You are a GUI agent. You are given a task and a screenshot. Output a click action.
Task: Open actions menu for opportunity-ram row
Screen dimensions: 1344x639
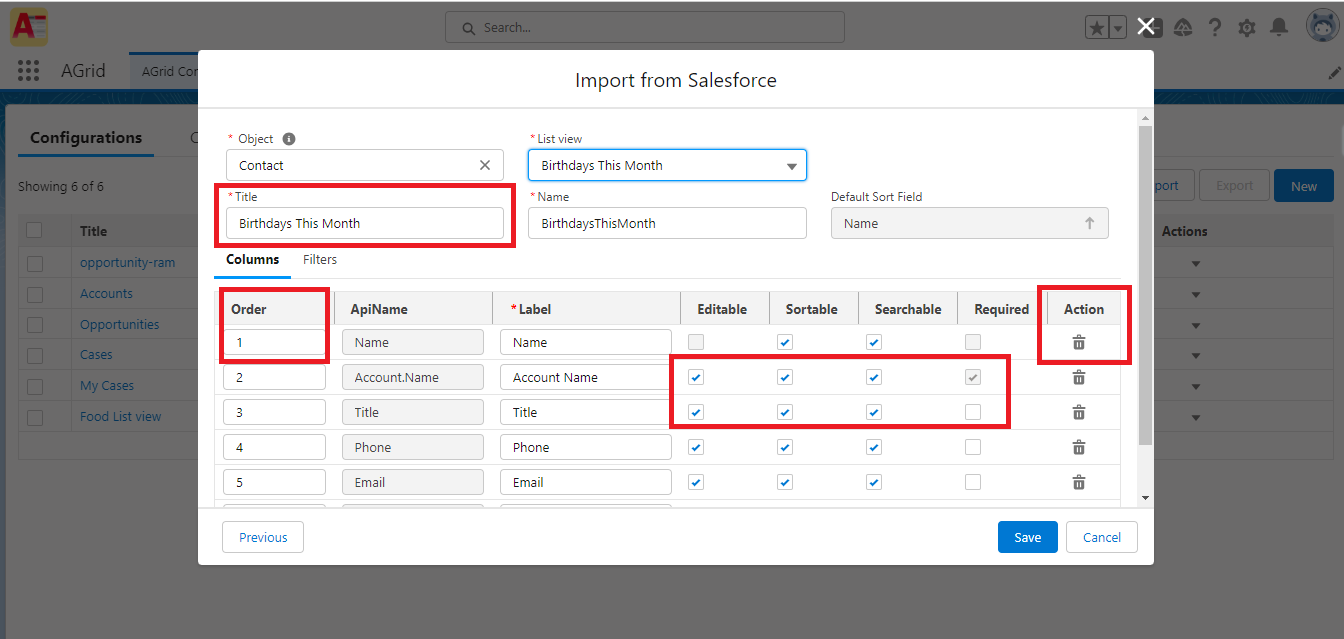coord(1195,264)
